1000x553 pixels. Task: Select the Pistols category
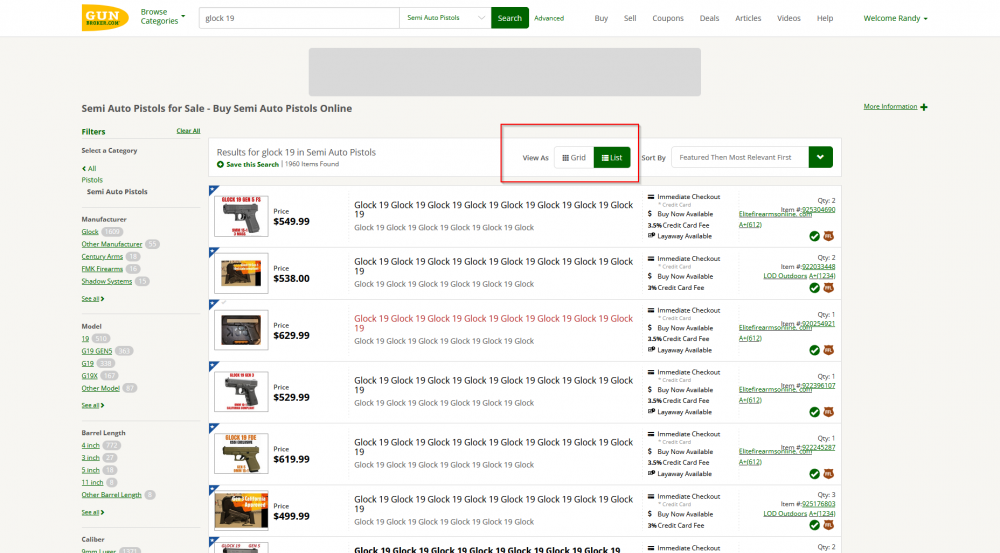tap(92, 180)
